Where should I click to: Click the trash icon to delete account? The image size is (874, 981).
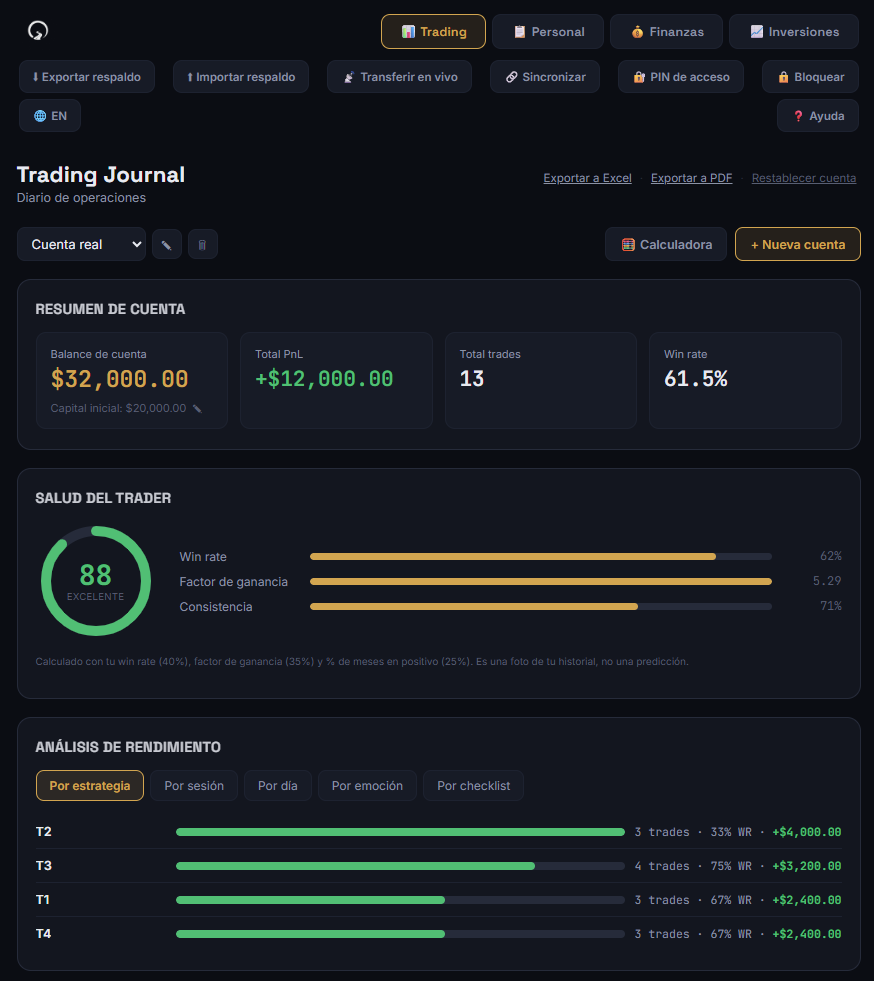click(x=203, y=245)
